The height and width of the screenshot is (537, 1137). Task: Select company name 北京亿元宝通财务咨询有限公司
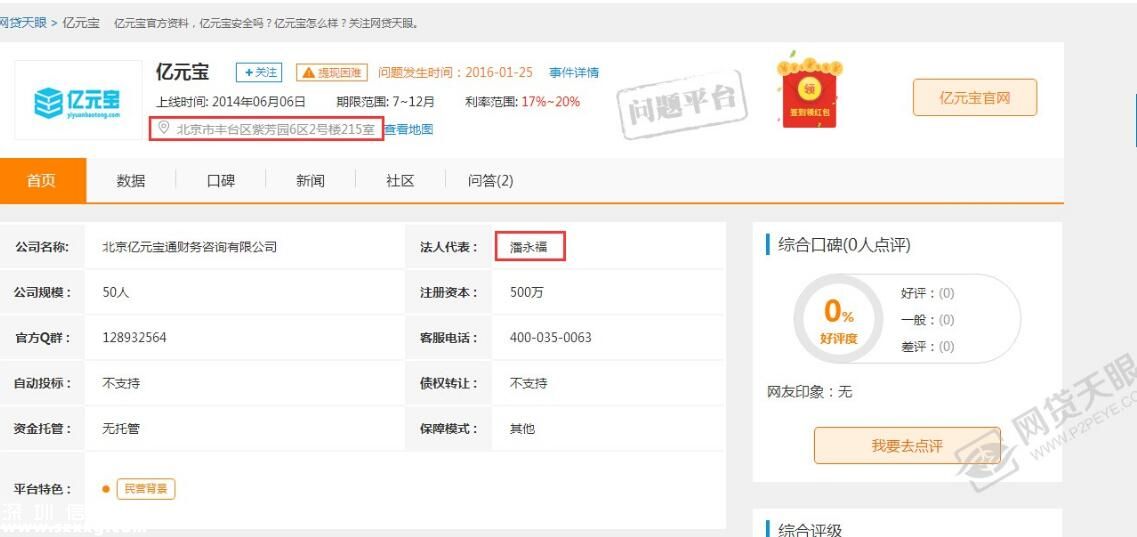[x=190, y=247]
